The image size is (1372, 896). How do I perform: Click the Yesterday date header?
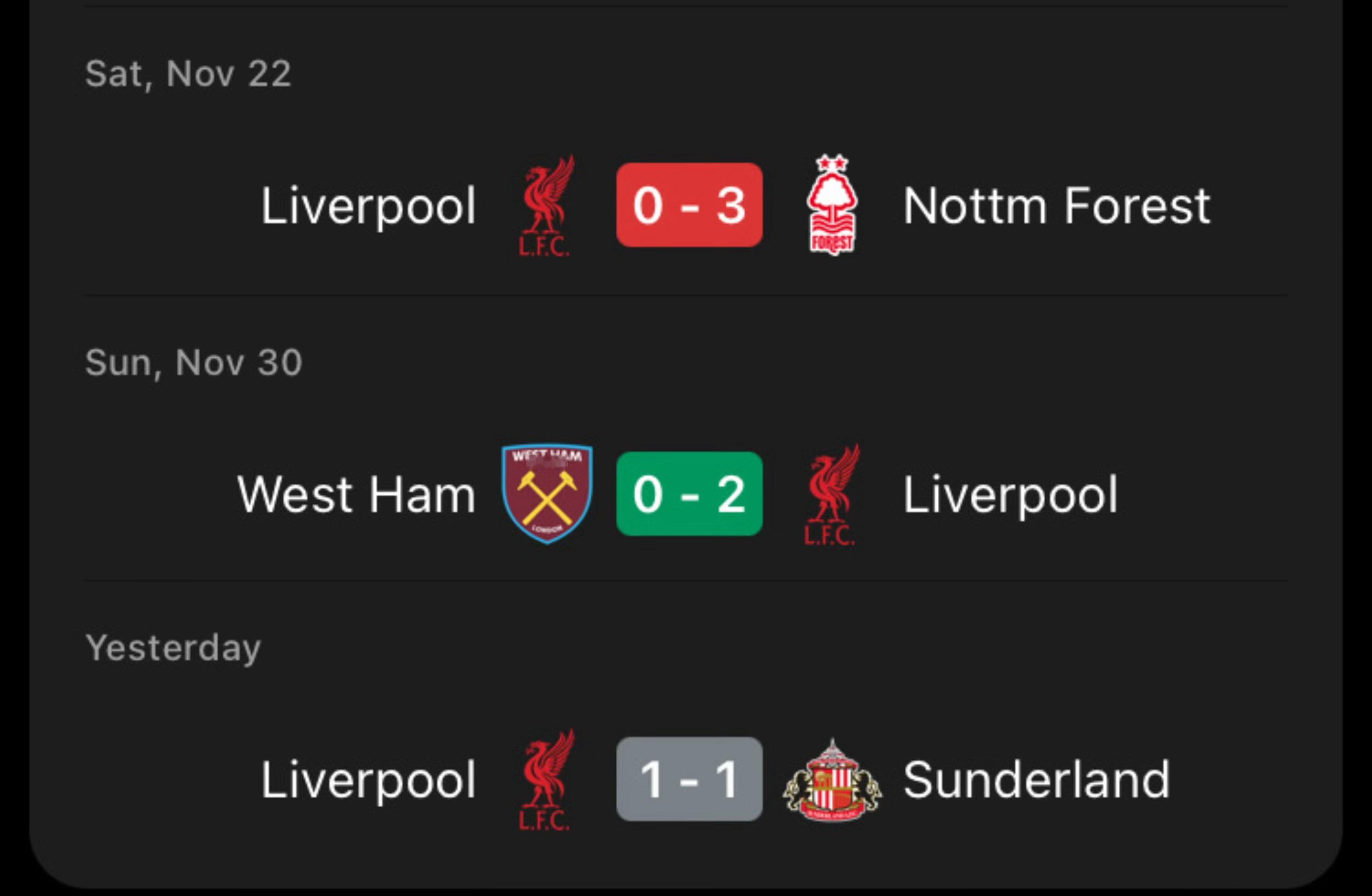pos(173,648)
